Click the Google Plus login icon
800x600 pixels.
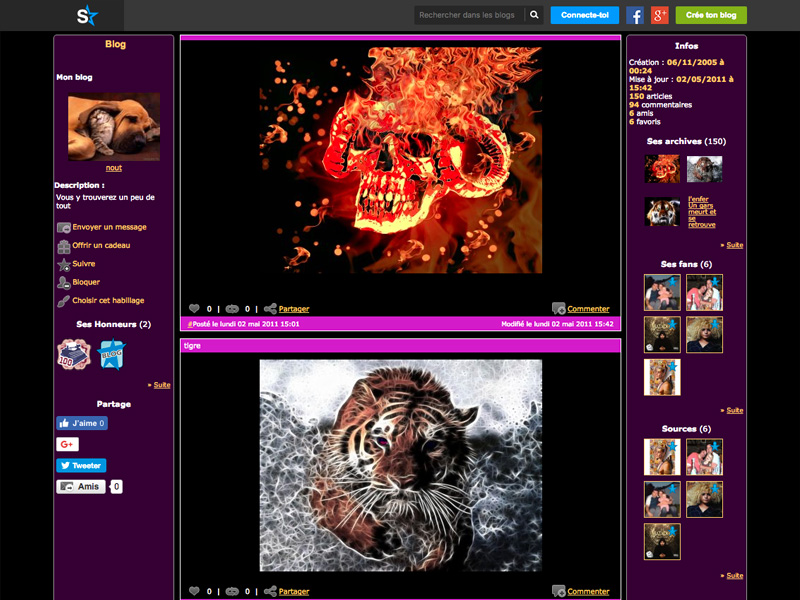tap(659, 15)
